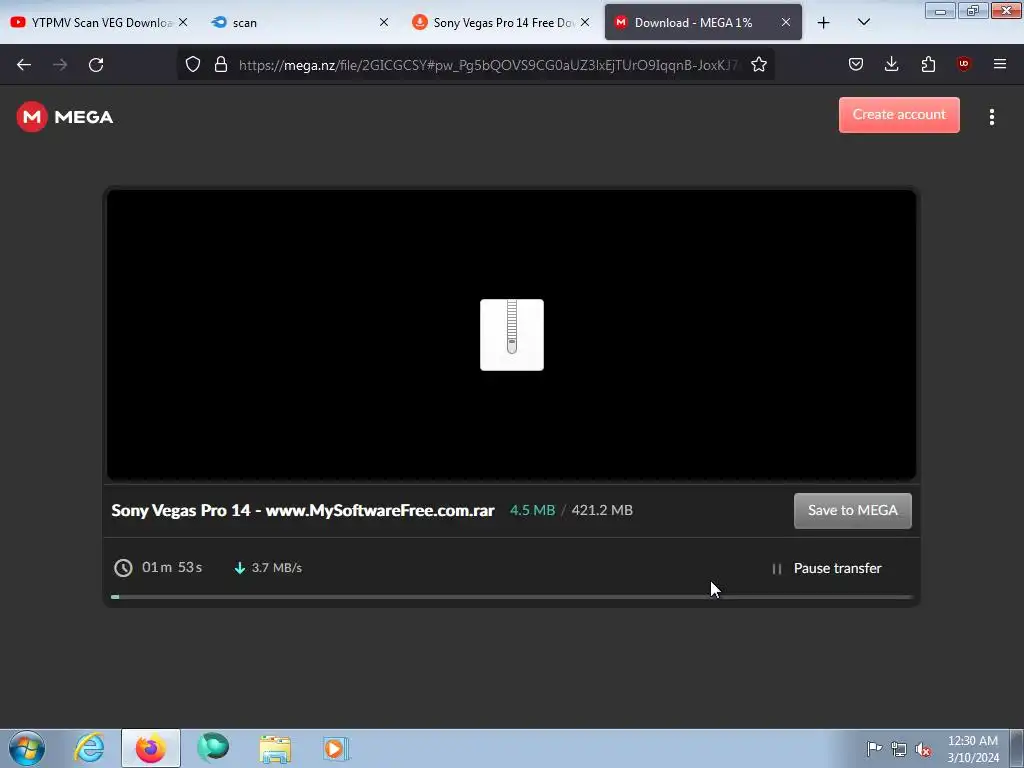Launch Internet Explorer from taskbar

tap(89, 748)
